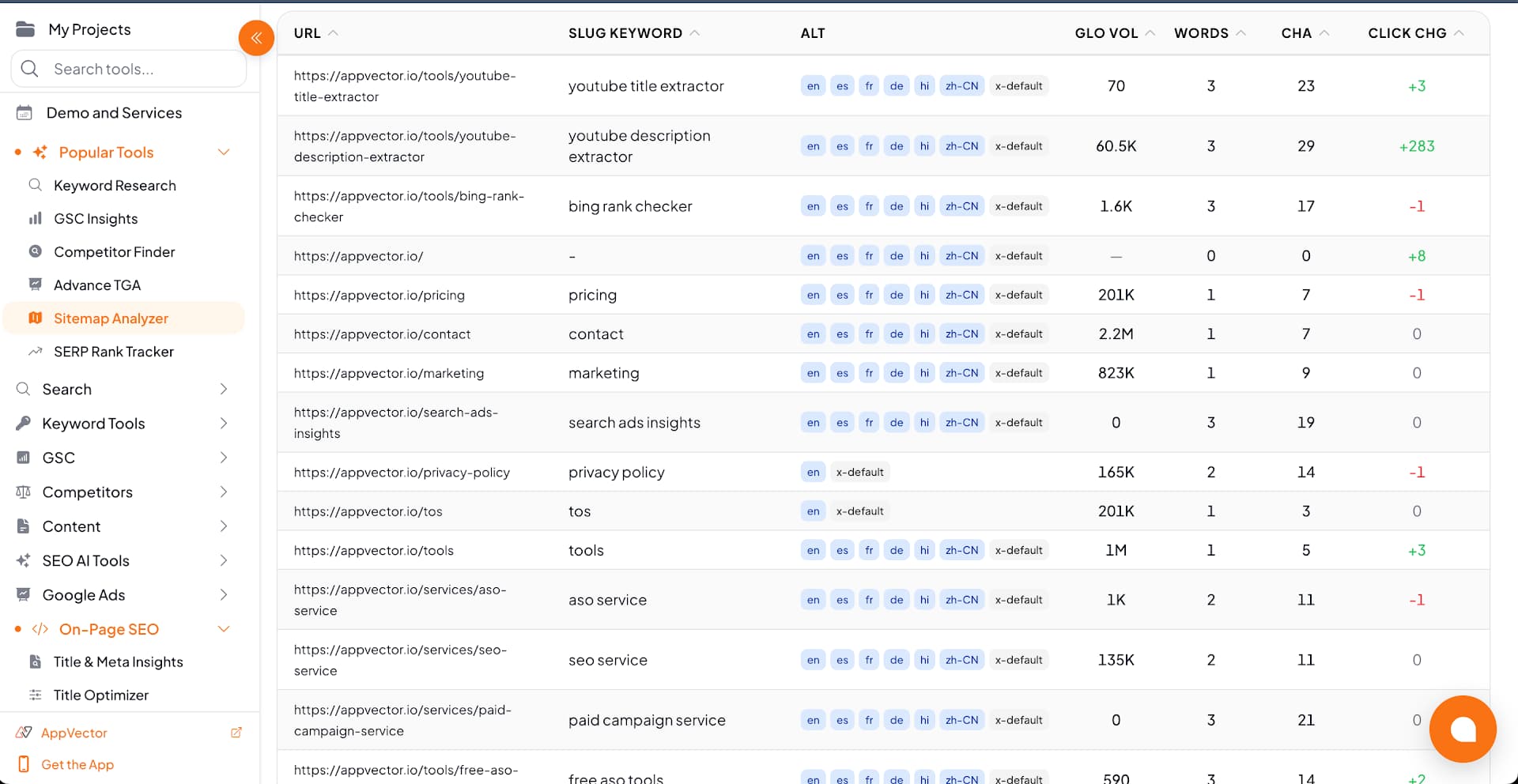Click the GSC Insights bar chart icon

35,218
